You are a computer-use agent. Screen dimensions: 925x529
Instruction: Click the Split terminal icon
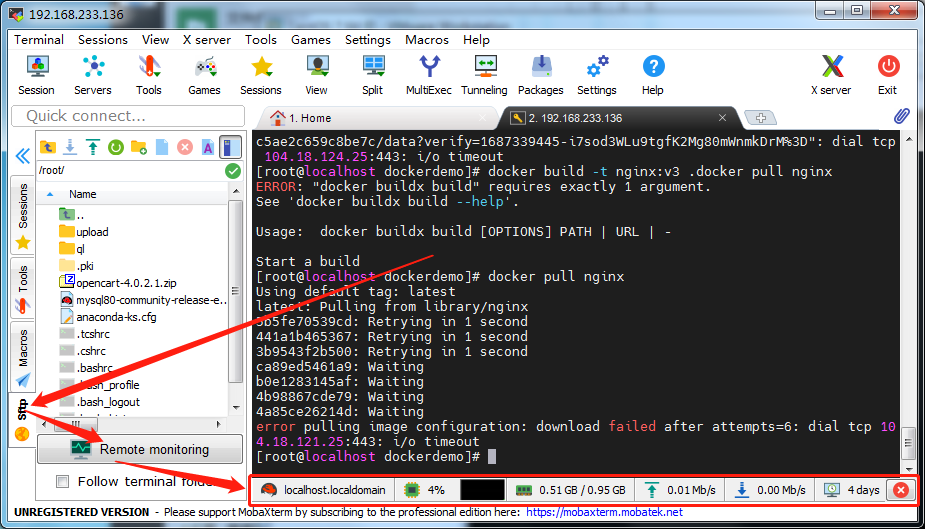click(x=373, y=75)
